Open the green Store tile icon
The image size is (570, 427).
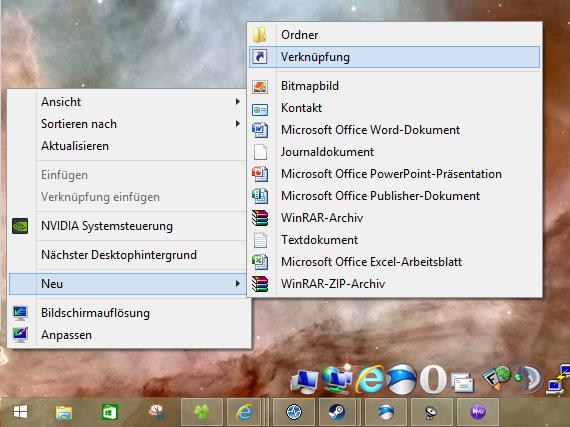109,412
